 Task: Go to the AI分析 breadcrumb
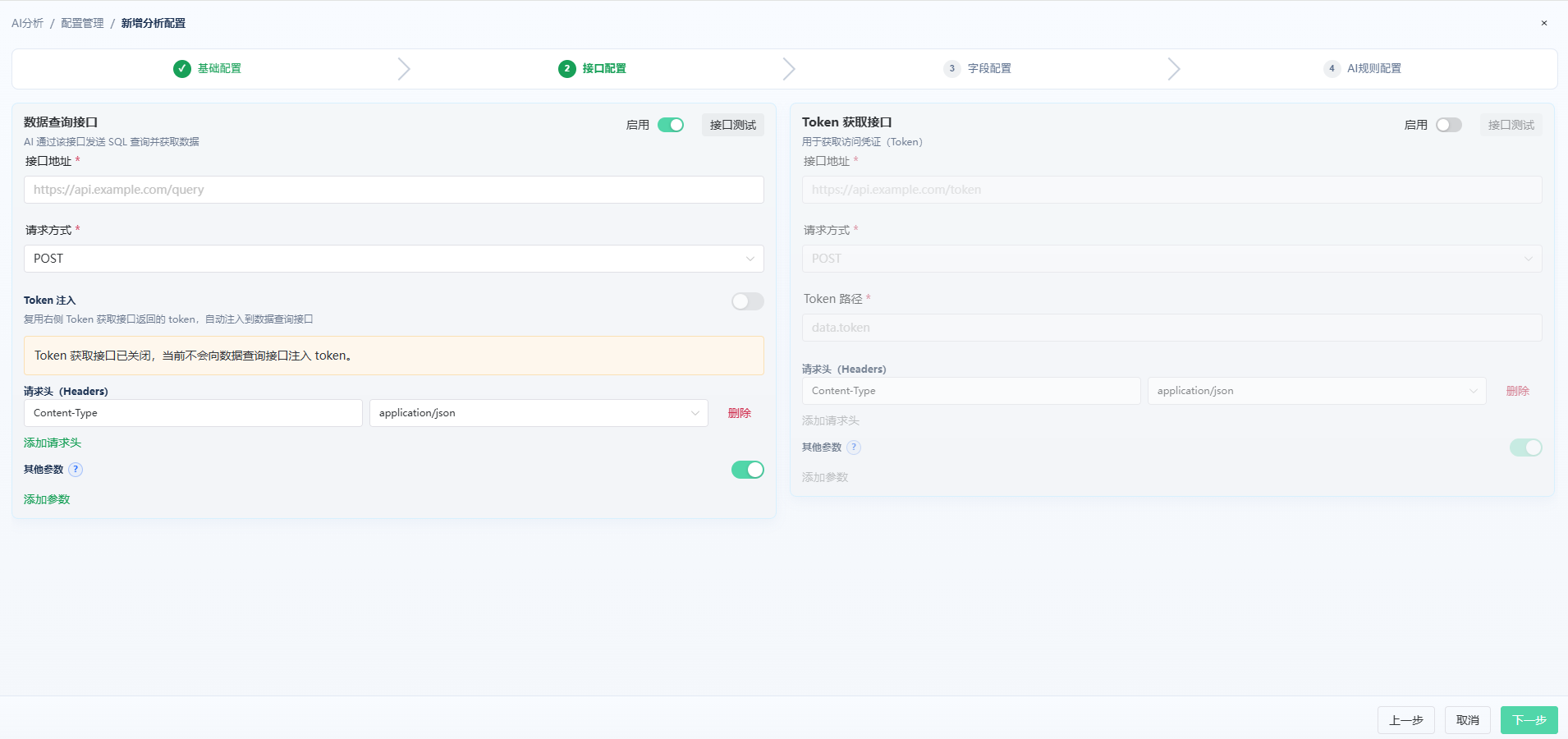(27, 23)
